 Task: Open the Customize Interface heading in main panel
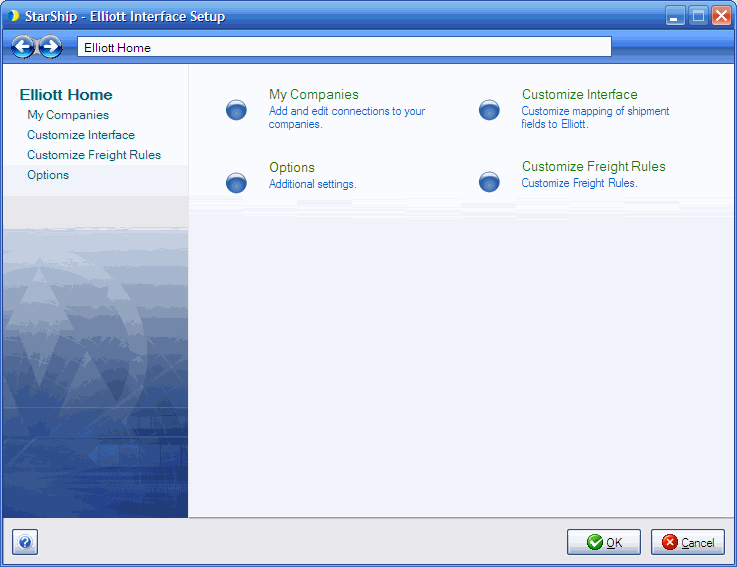tap(580, 94)
